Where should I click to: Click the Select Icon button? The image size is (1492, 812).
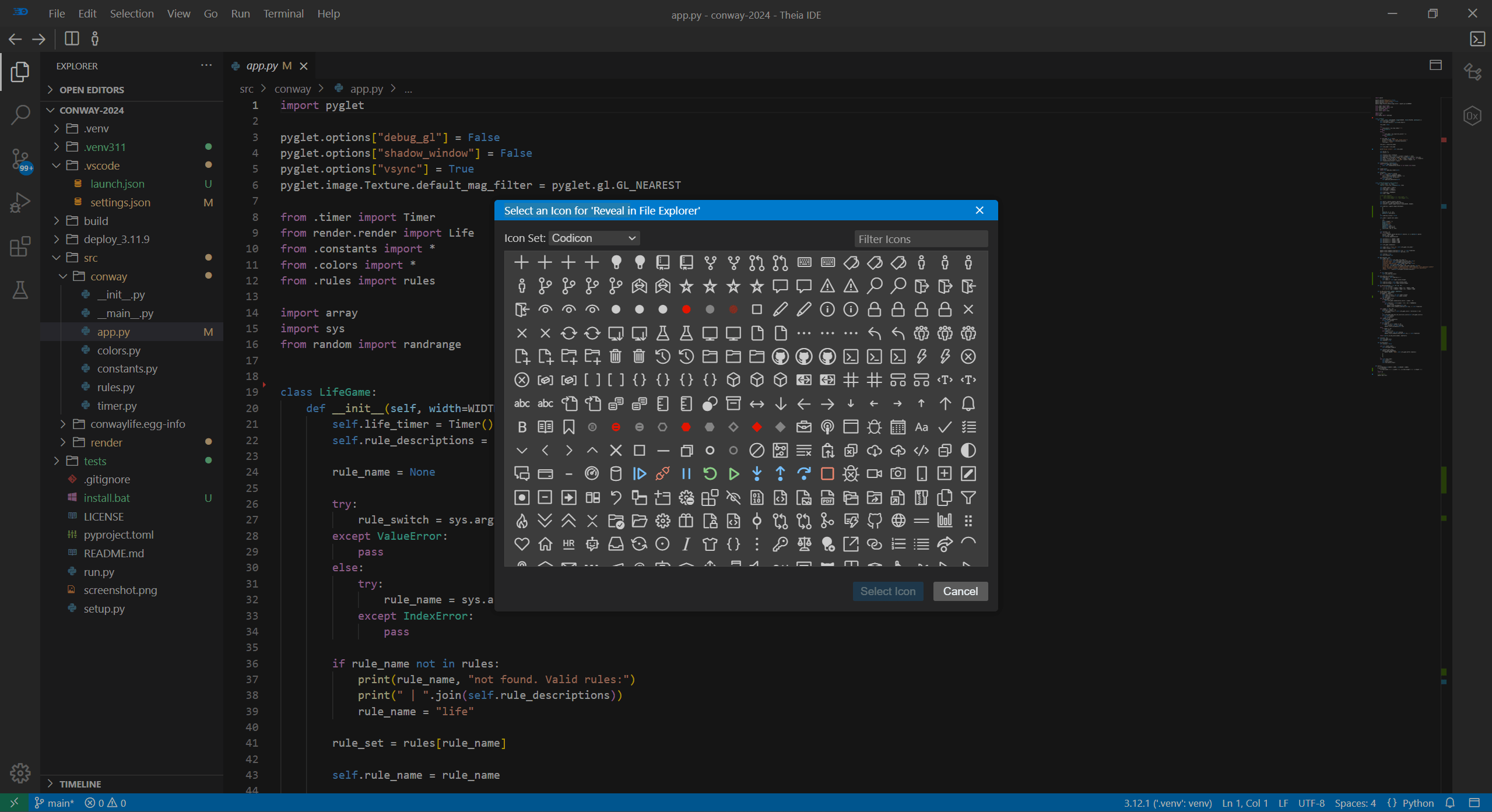coord(887,591)
